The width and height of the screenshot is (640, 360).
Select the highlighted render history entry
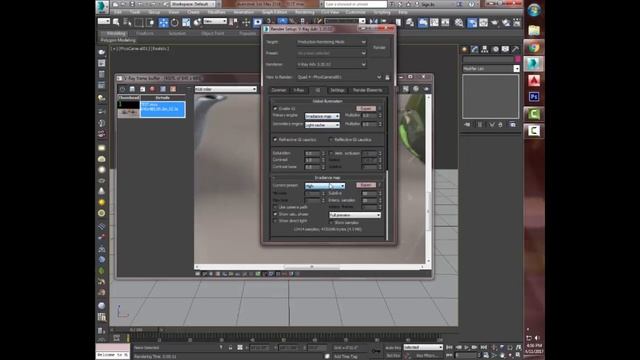click(162, 109)
